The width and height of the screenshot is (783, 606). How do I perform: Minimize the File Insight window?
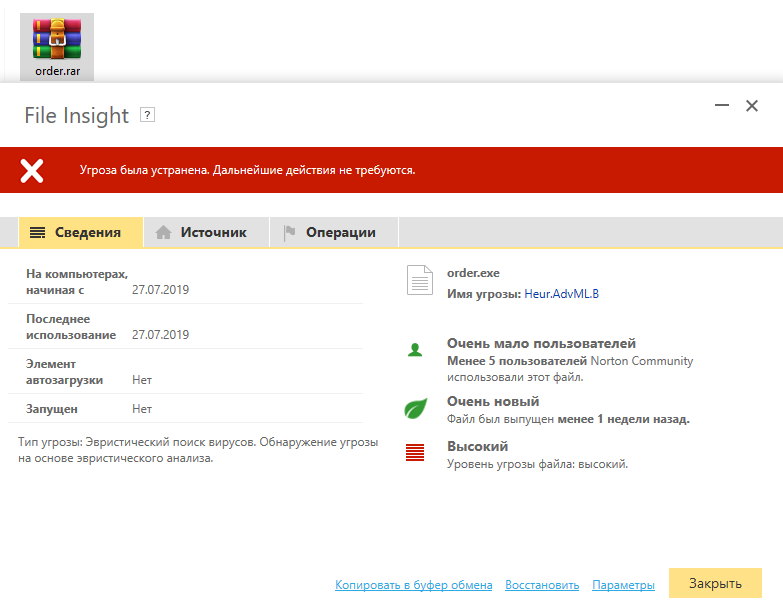point(722,105)
